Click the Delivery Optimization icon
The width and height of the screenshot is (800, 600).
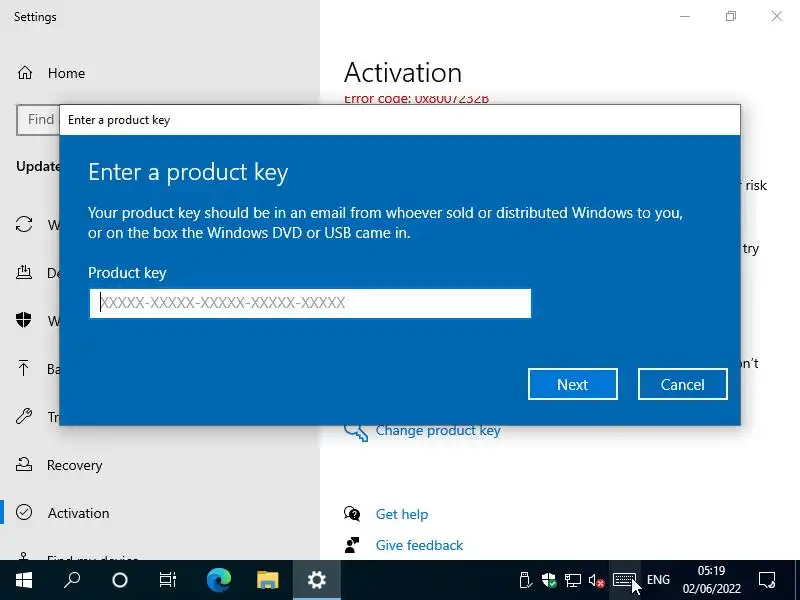pyautogui.click(x=24, y=272)
